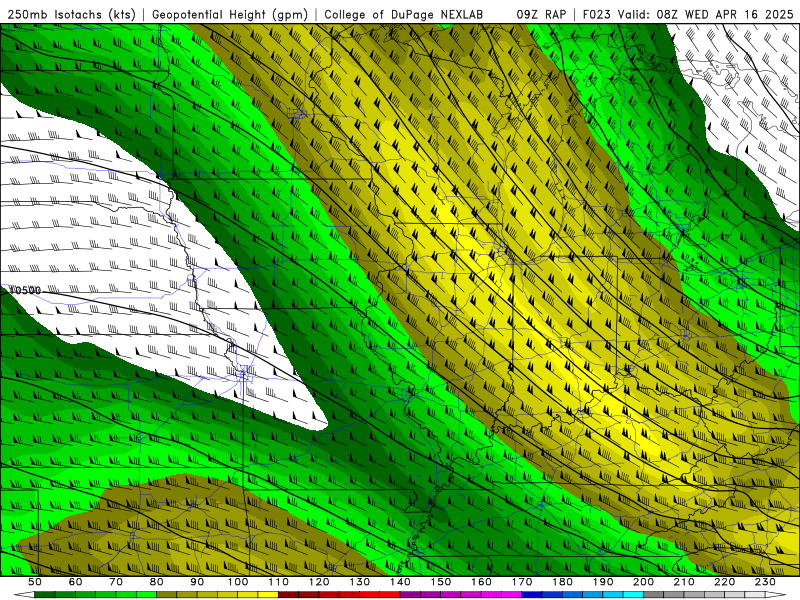The width and height of the screenshot is (800, 600).
Task: Click the 10500 height contour label
Action: coord(25,291)
